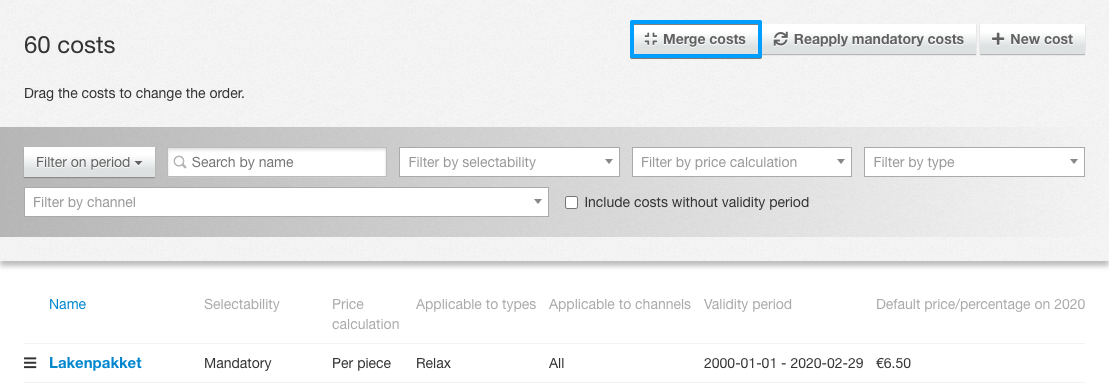Open the Filter by type dropdown
The image size is (1109, 385).
[x=974, y=162]
